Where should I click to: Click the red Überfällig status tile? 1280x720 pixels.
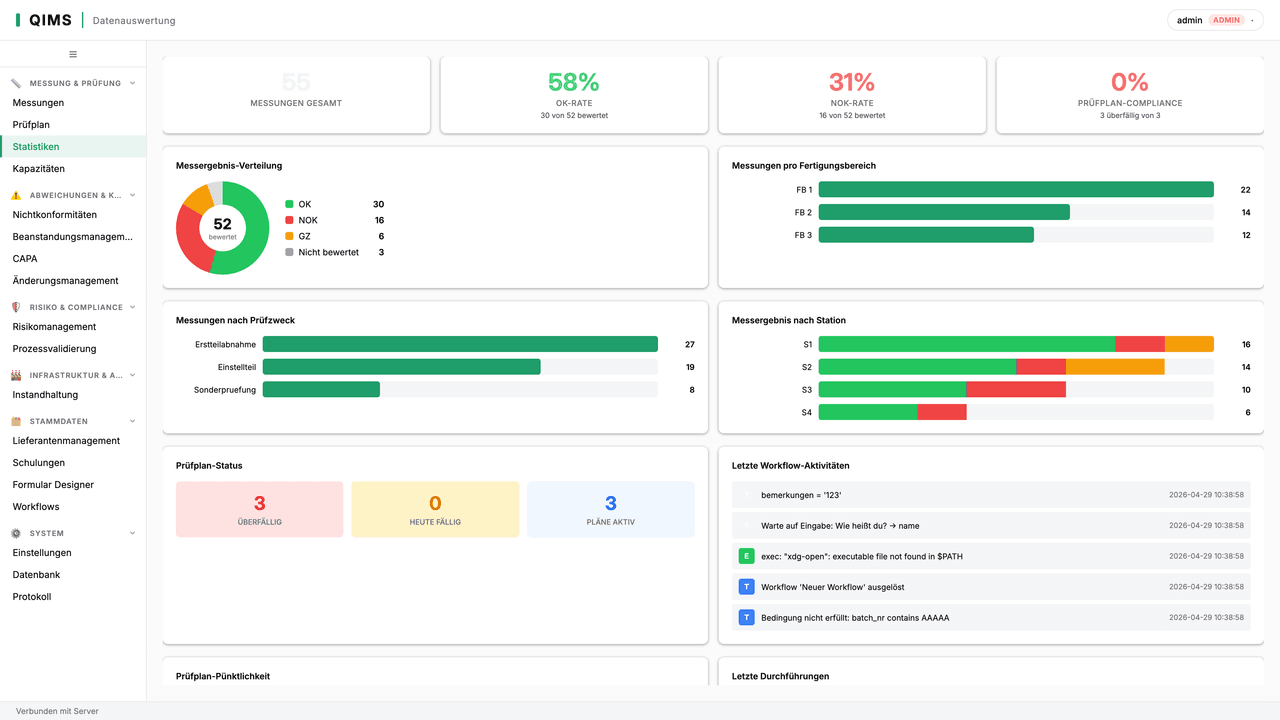[260, 510]
